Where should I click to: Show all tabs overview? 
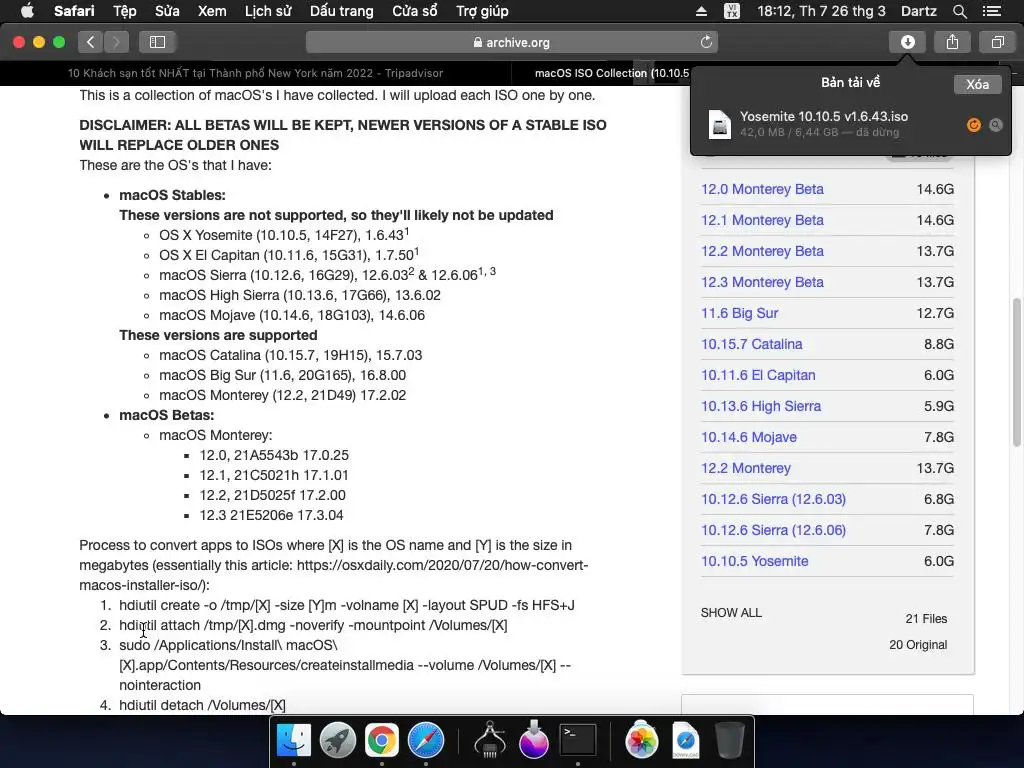[997, 42]
